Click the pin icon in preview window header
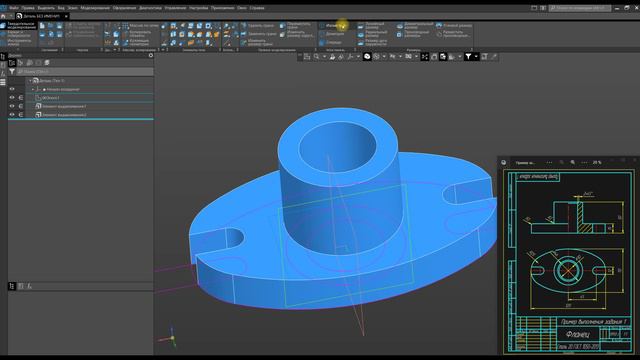640x360 pixels. [x=504, y=162]
